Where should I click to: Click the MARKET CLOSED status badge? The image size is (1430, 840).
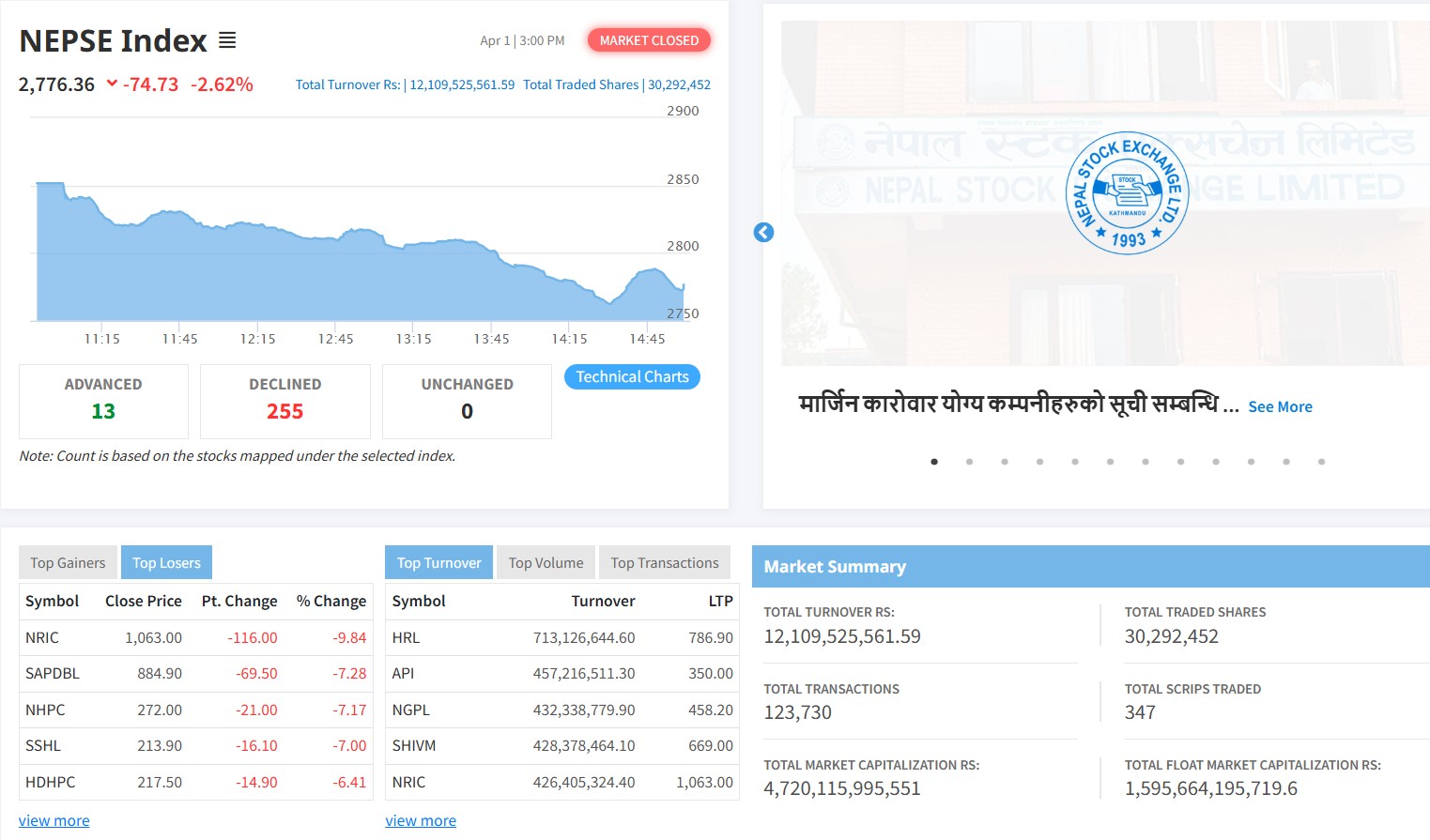tap(649, 40)
